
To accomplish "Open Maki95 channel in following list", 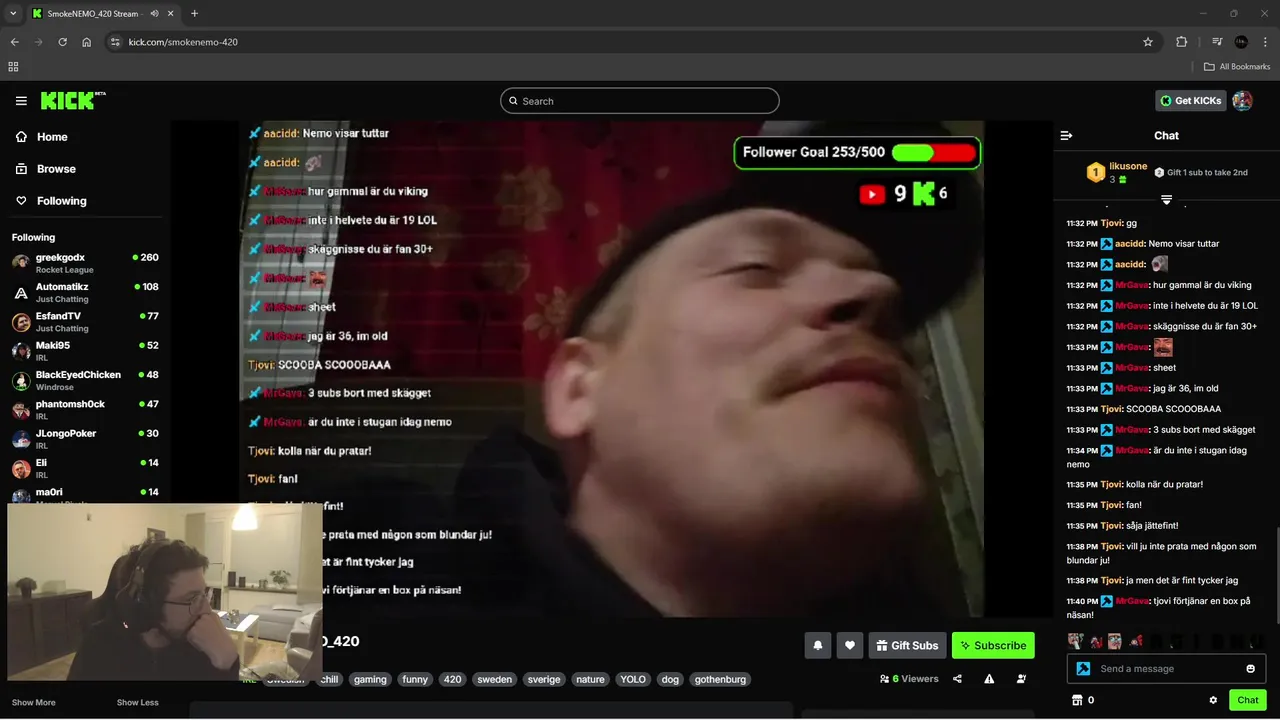I will click(85, 351).
